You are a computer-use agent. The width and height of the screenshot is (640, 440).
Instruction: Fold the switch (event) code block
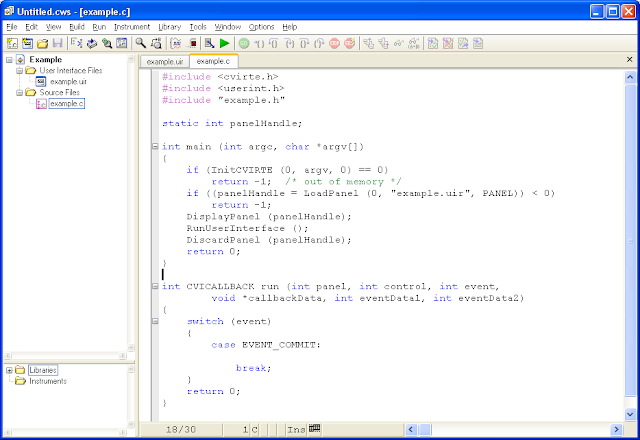coord(155,321)
